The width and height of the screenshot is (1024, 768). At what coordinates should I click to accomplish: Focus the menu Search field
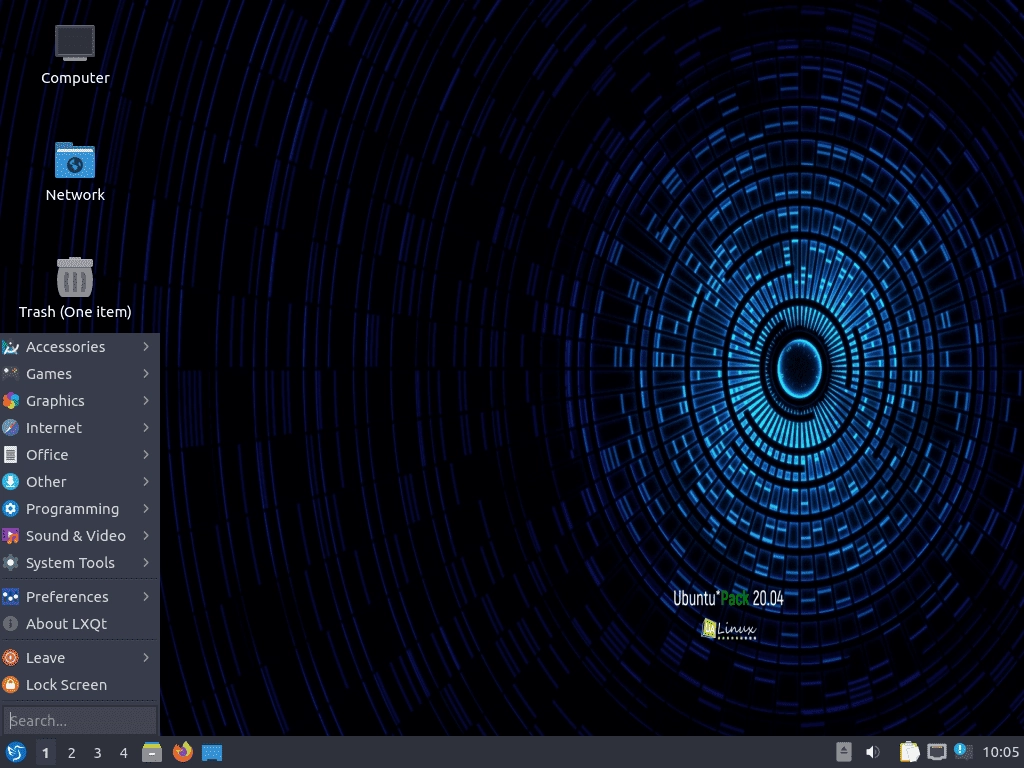tap(80, 720)
